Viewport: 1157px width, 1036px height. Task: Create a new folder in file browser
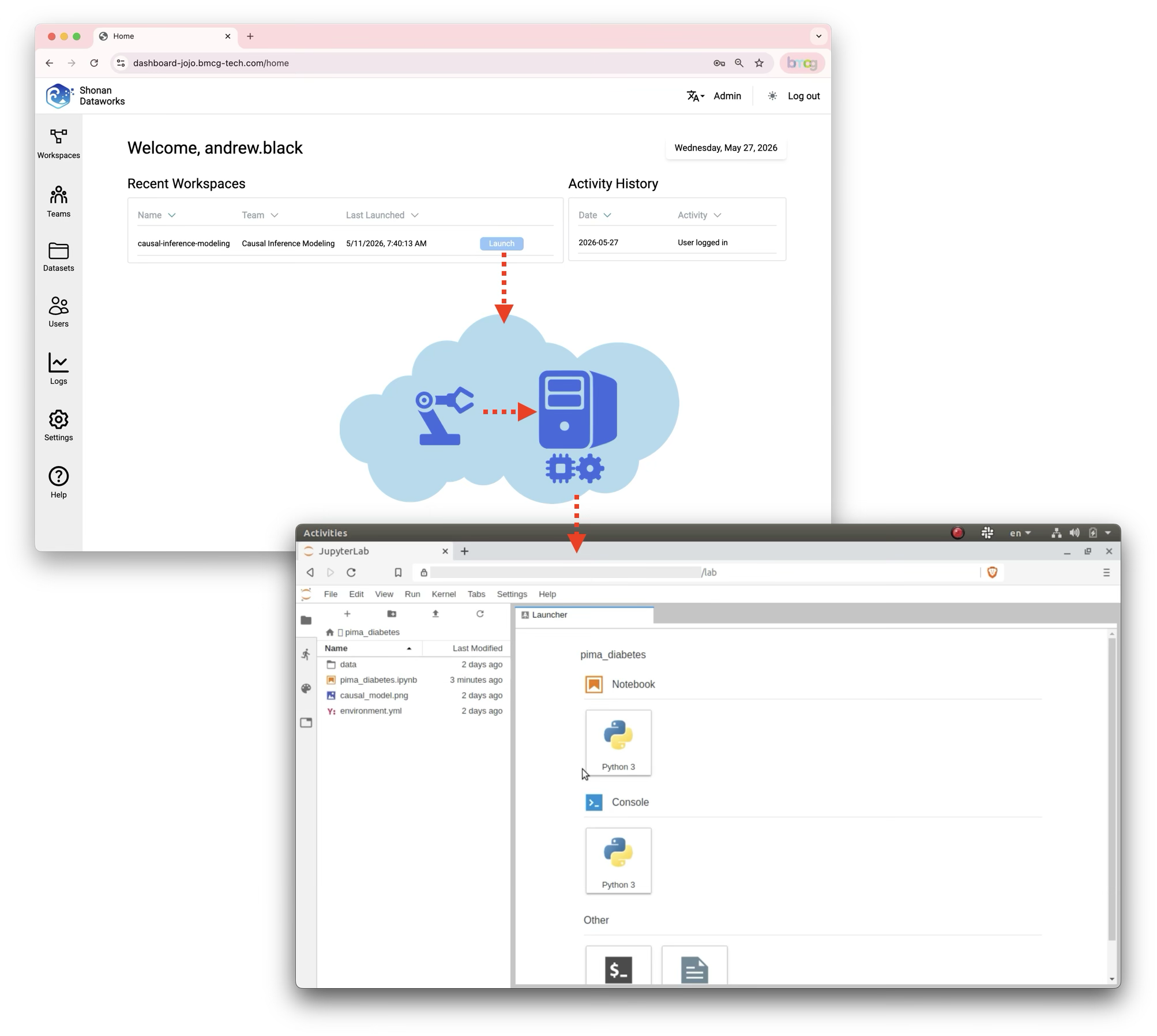tap(392, 614)
